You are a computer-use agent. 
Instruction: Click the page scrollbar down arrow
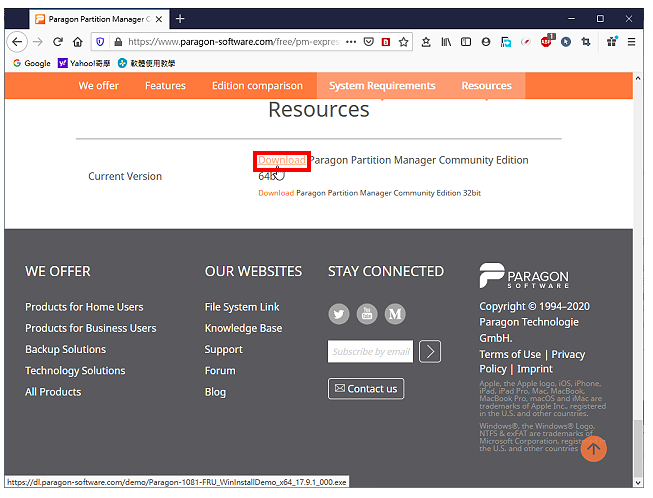pyautogui.click(x=638, y=483)
